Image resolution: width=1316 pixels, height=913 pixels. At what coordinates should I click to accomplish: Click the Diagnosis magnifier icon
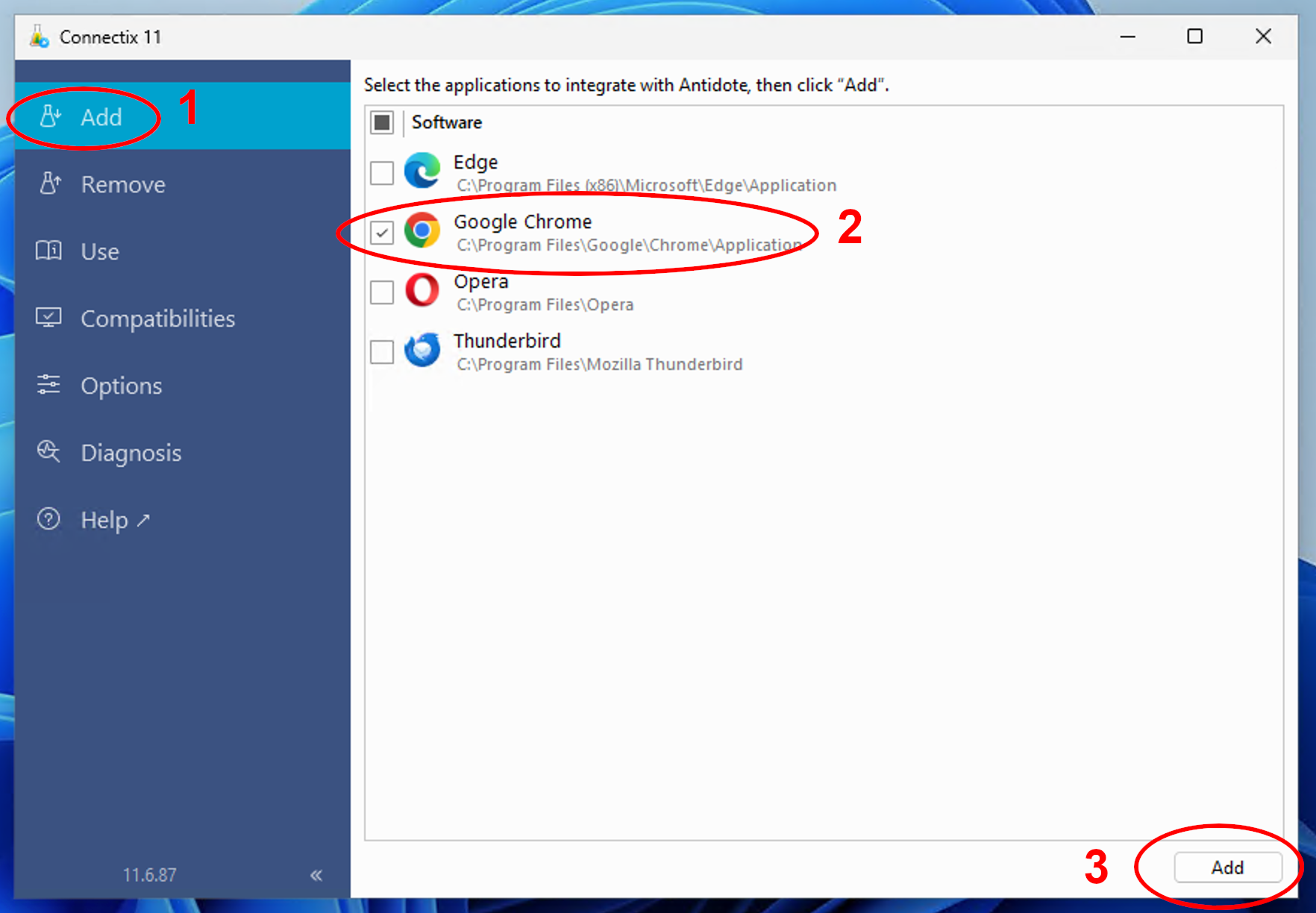[49, 452]
